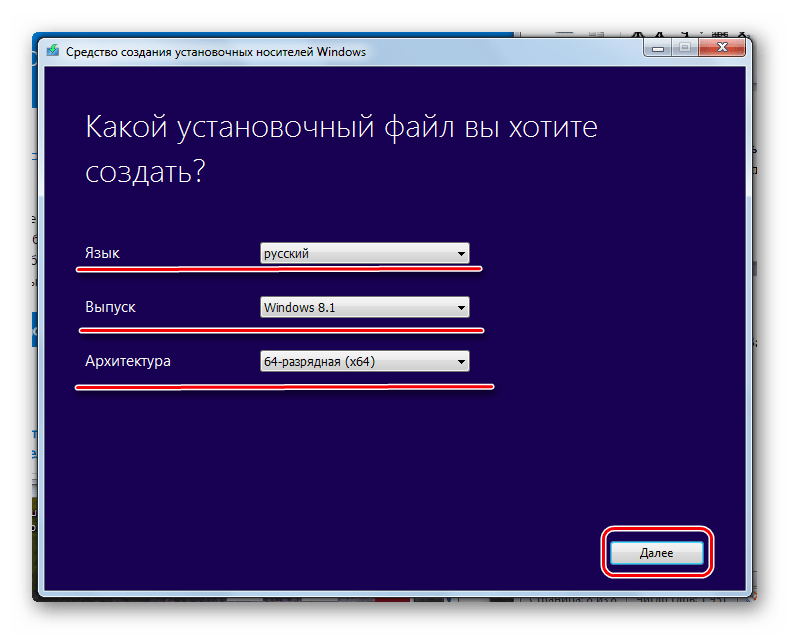Open the Язык language dropdown
The height and width of the screenshot is (635, 790).
click(x=364, y=253)
